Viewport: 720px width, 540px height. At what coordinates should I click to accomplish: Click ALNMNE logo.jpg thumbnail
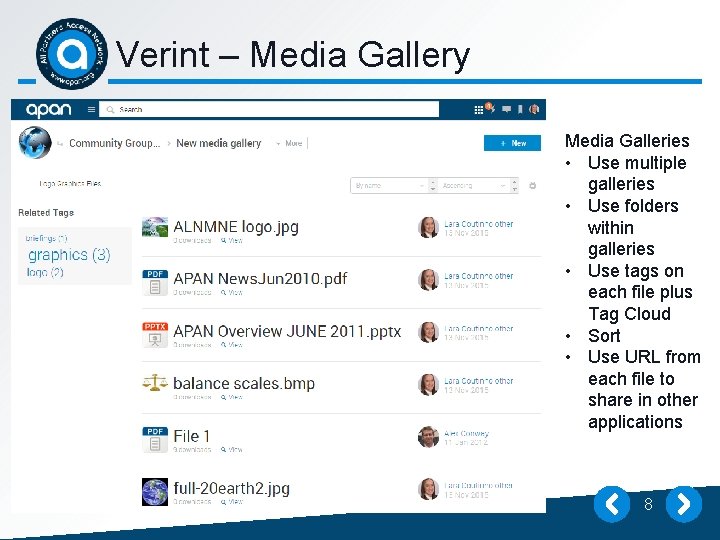pos(155,227)
